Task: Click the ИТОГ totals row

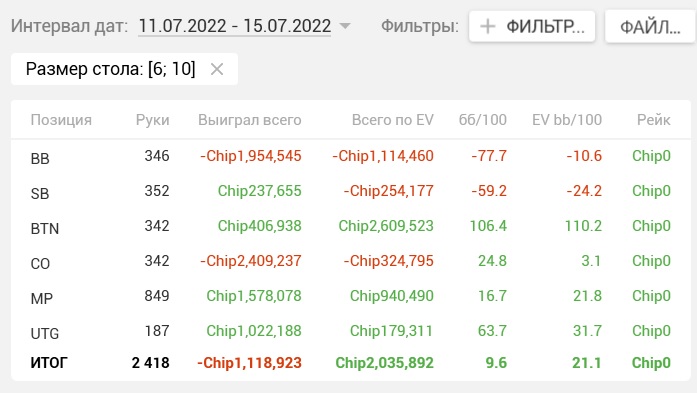Action: pyautogui.click(x=351, y=363)
